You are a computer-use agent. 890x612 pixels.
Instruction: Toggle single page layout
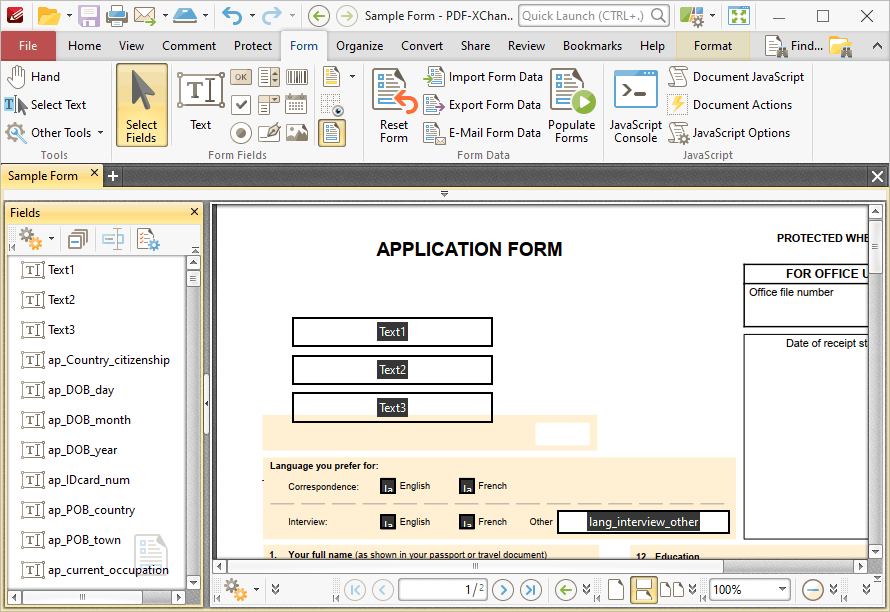pos(616,590)
